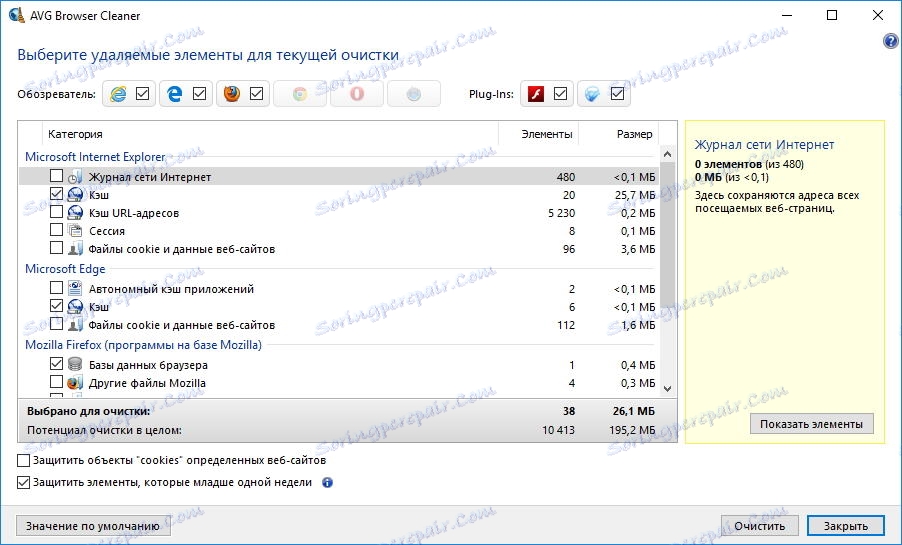Click the Microsoft Edge Кэш row icon
Viewport: 902px width, 545px height.
click(75, 307)
